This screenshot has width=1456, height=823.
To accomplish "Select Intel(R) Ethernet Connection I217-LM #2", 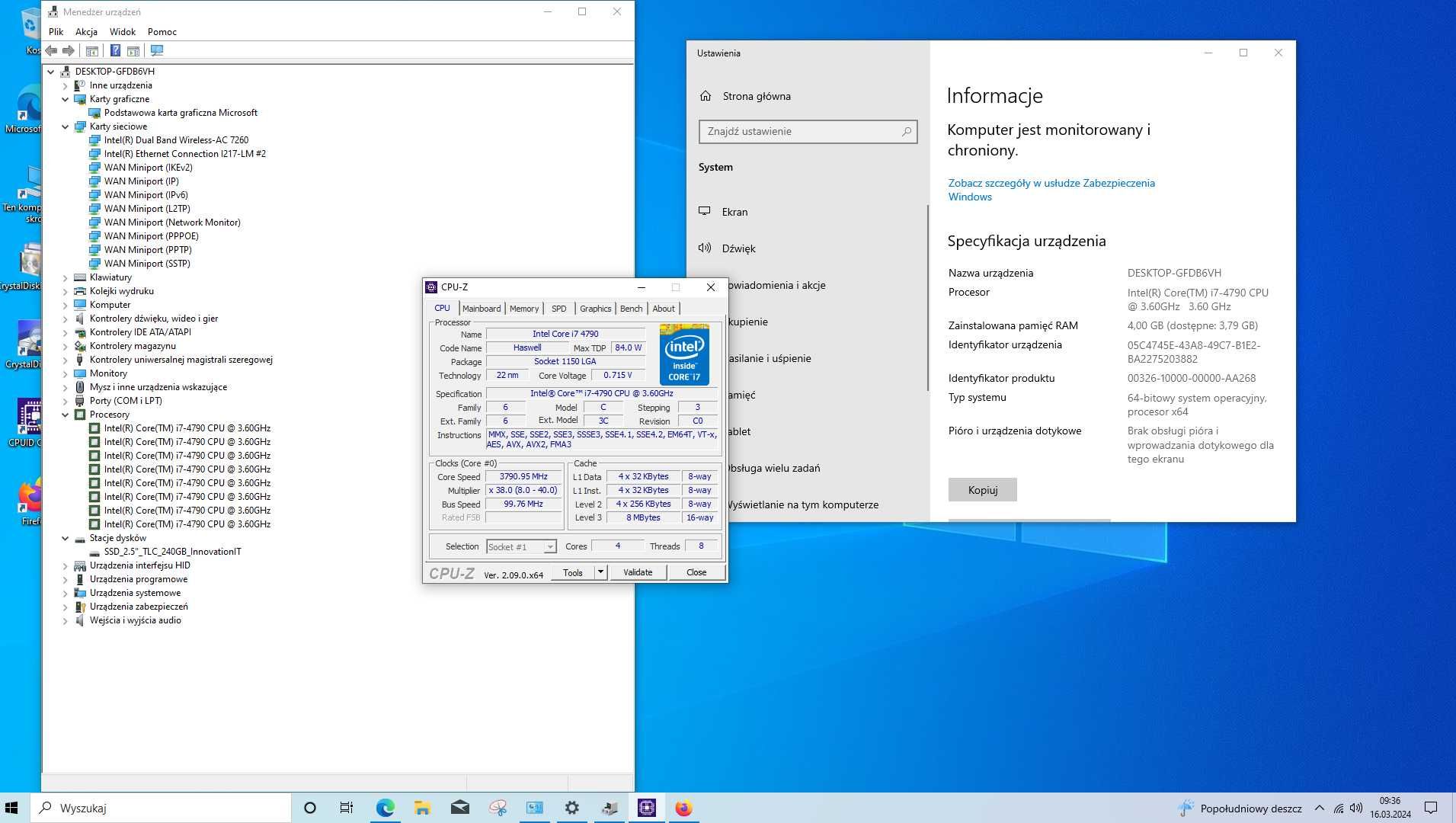I will click(185, 154).
